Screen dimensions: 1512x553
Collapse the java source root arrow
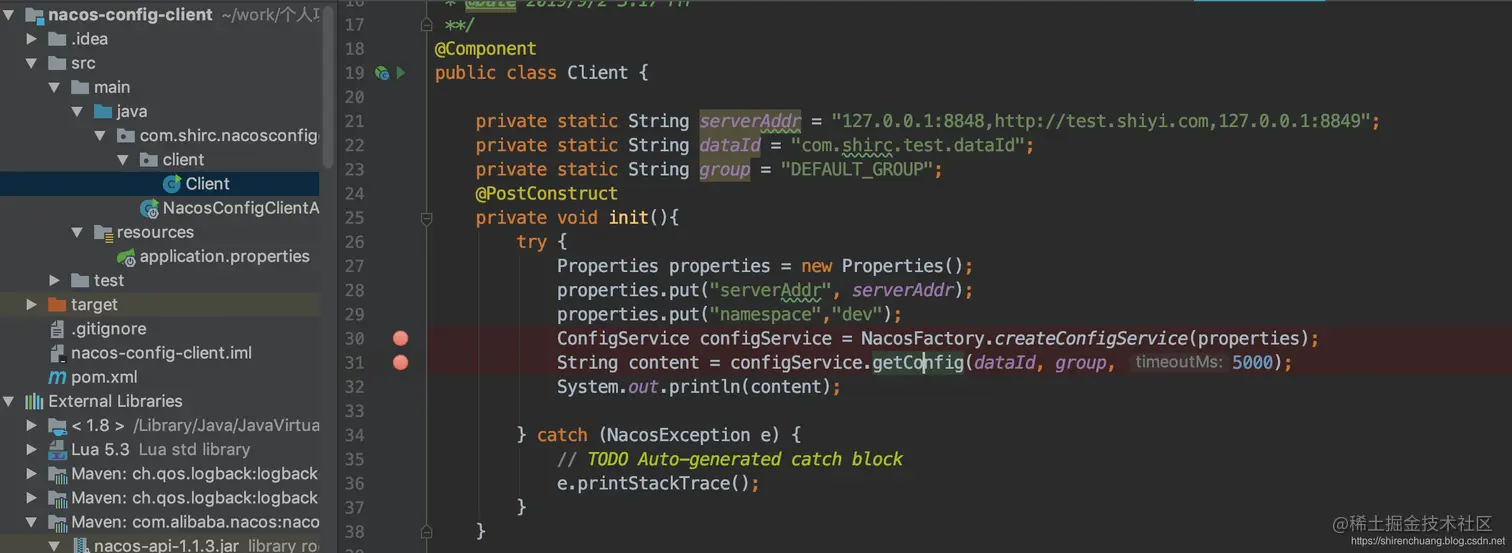tap(78, 111)
